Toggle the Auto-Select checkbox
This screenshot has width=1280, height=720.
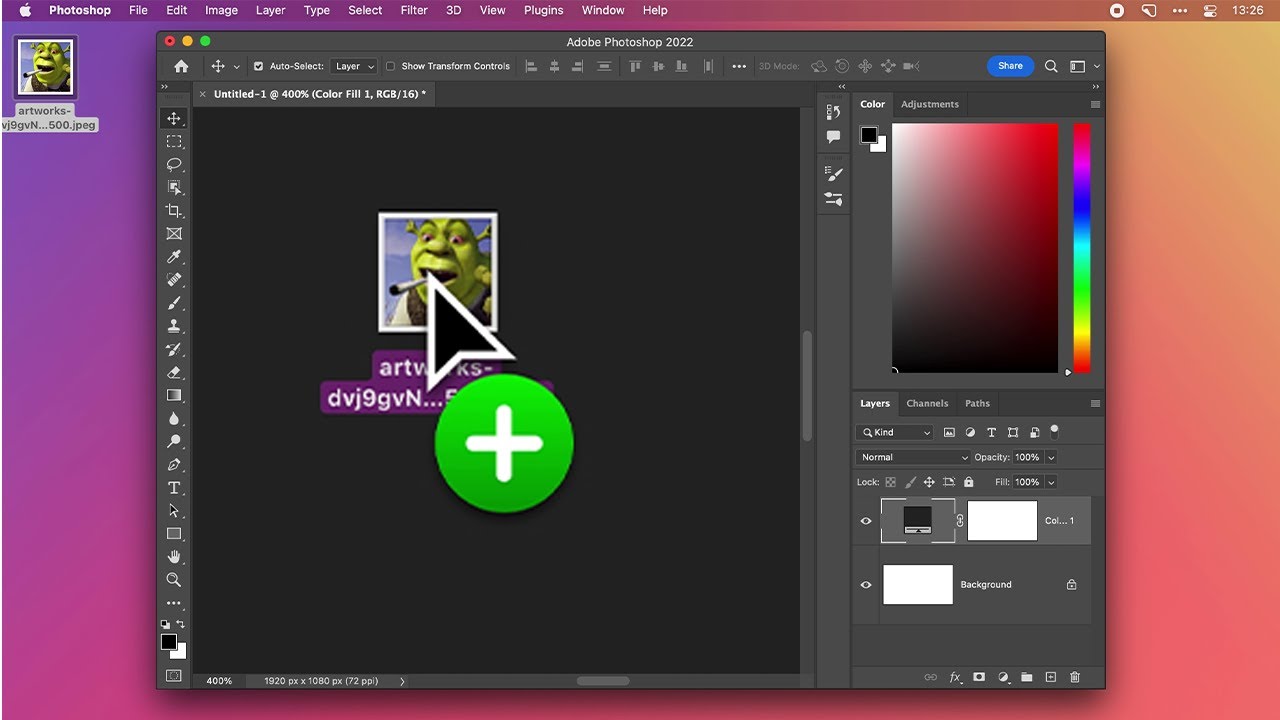(258, 66)
